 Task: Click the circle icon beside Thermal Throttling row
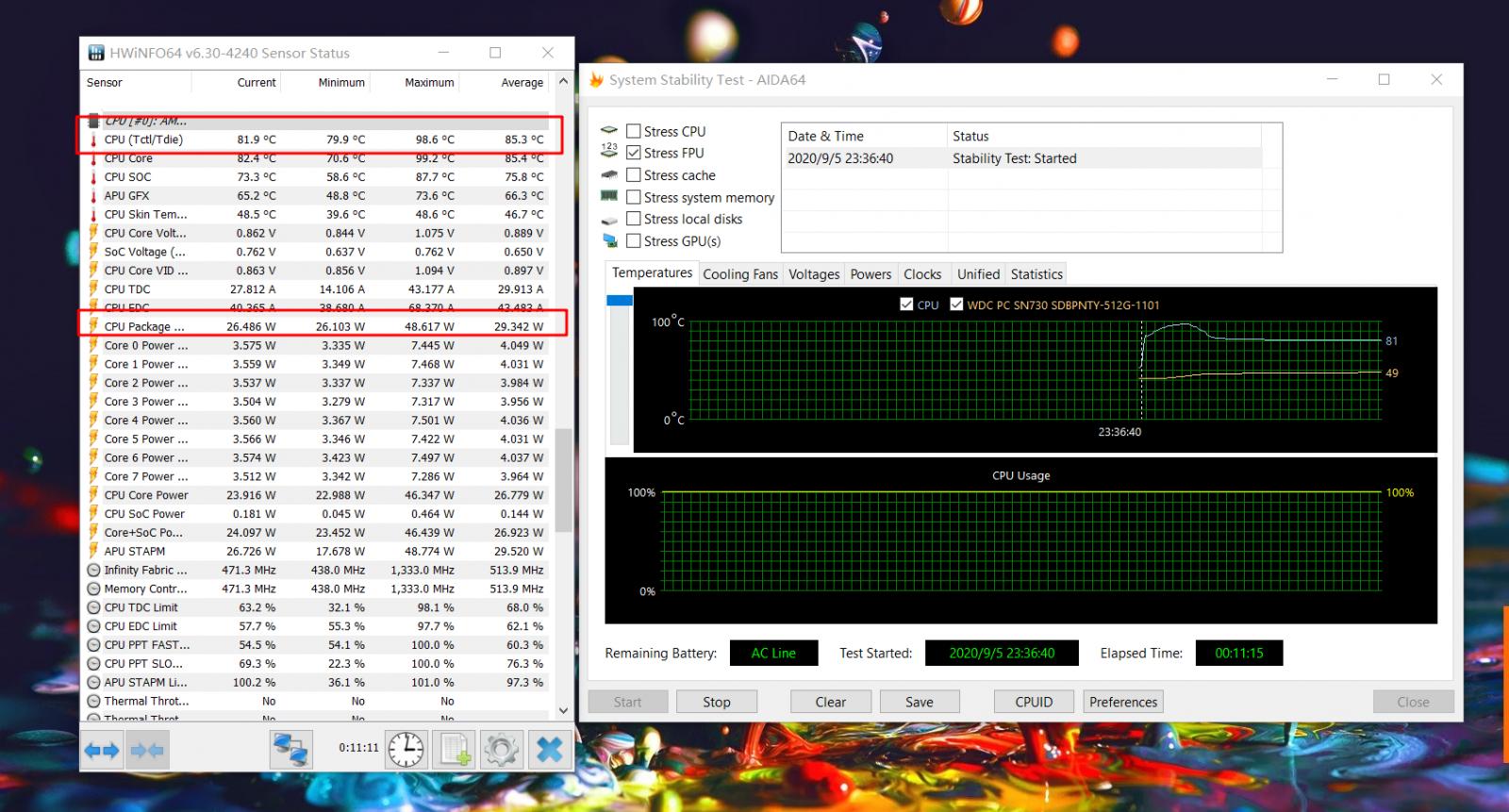click(93, 702)
